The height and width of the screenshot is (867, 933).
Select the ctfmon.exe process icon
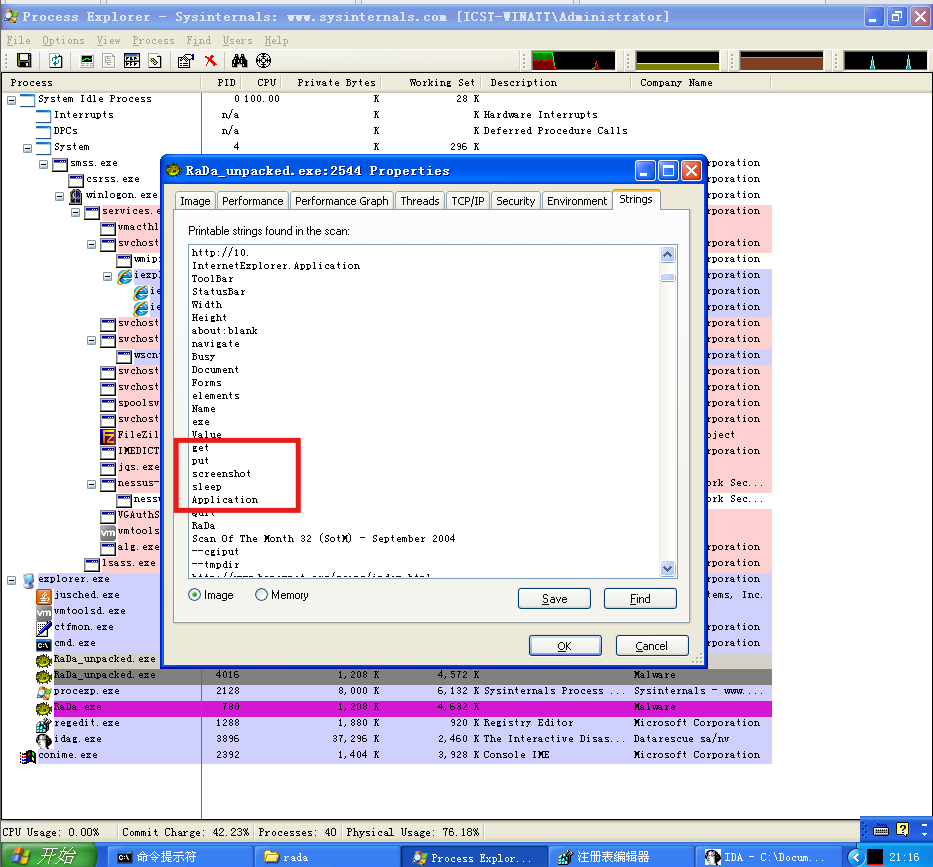coord(44,627)
